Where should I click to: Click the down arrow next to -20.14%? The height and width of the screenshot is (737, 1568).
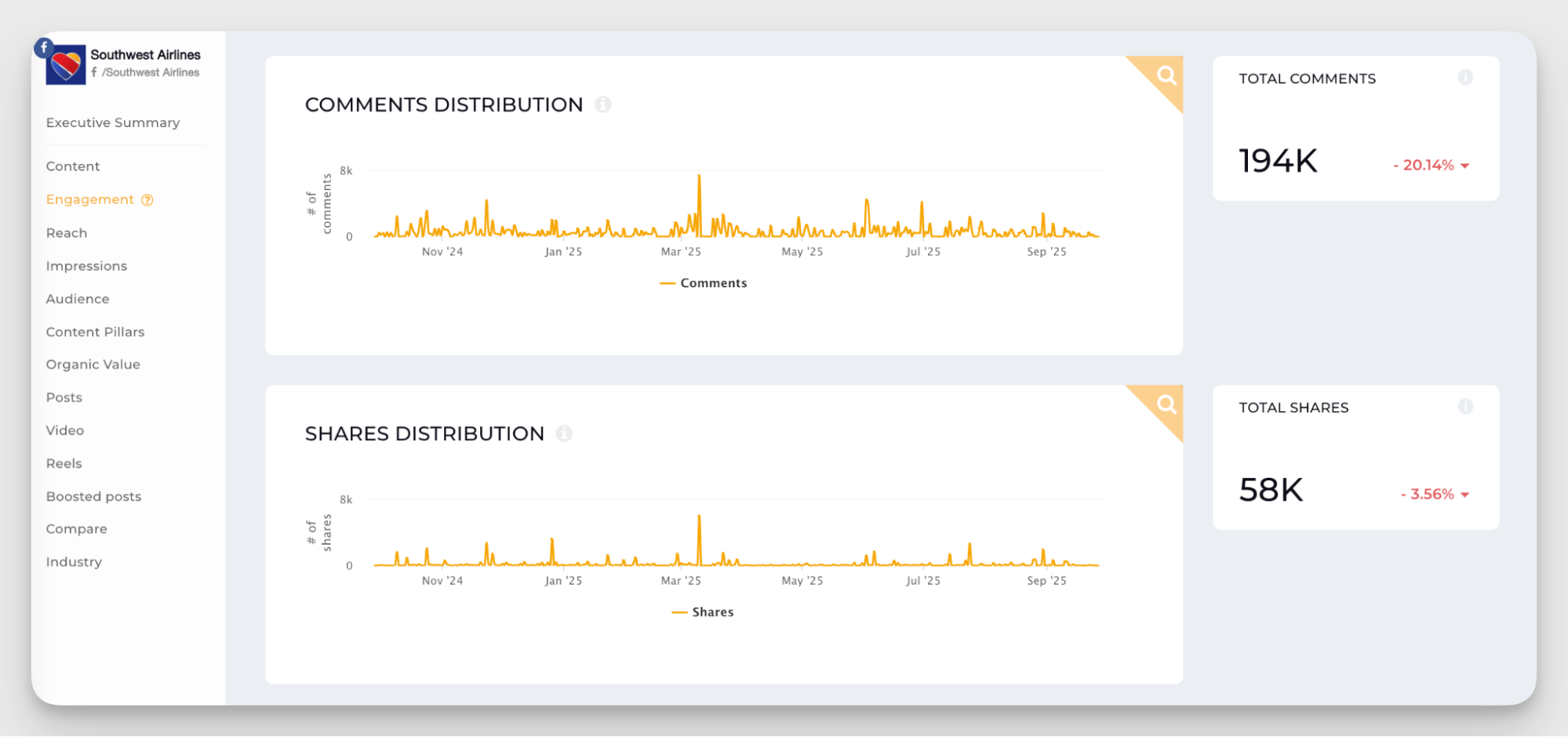(1464, 166)
